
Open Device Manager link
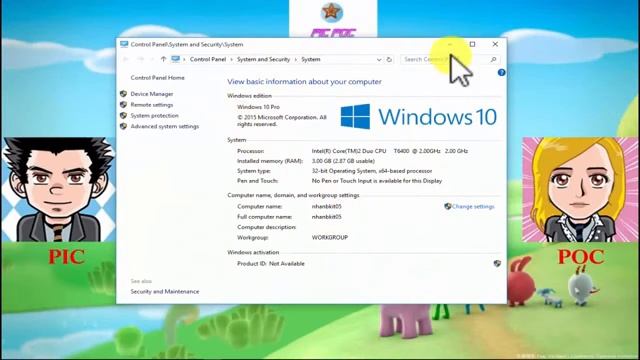(x=152, y=94)
